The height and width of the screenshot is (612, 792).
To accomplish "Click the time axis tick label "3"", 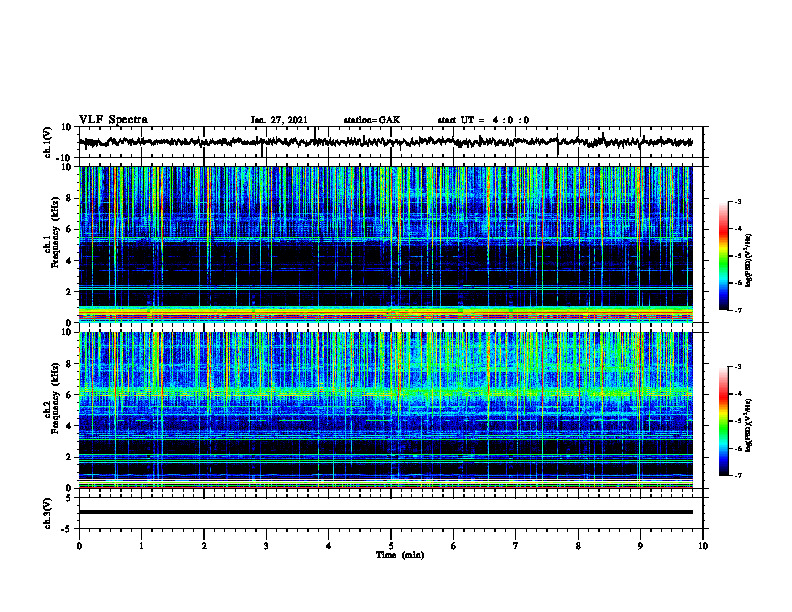I will coord(266,546).
